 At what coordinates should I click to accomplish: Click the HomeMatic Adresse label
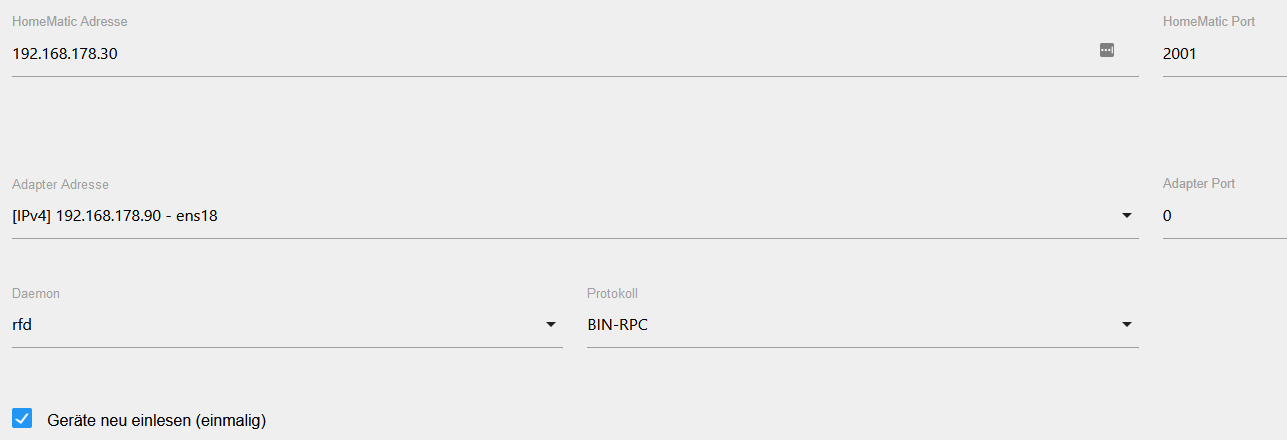click(x=69, y=21)
